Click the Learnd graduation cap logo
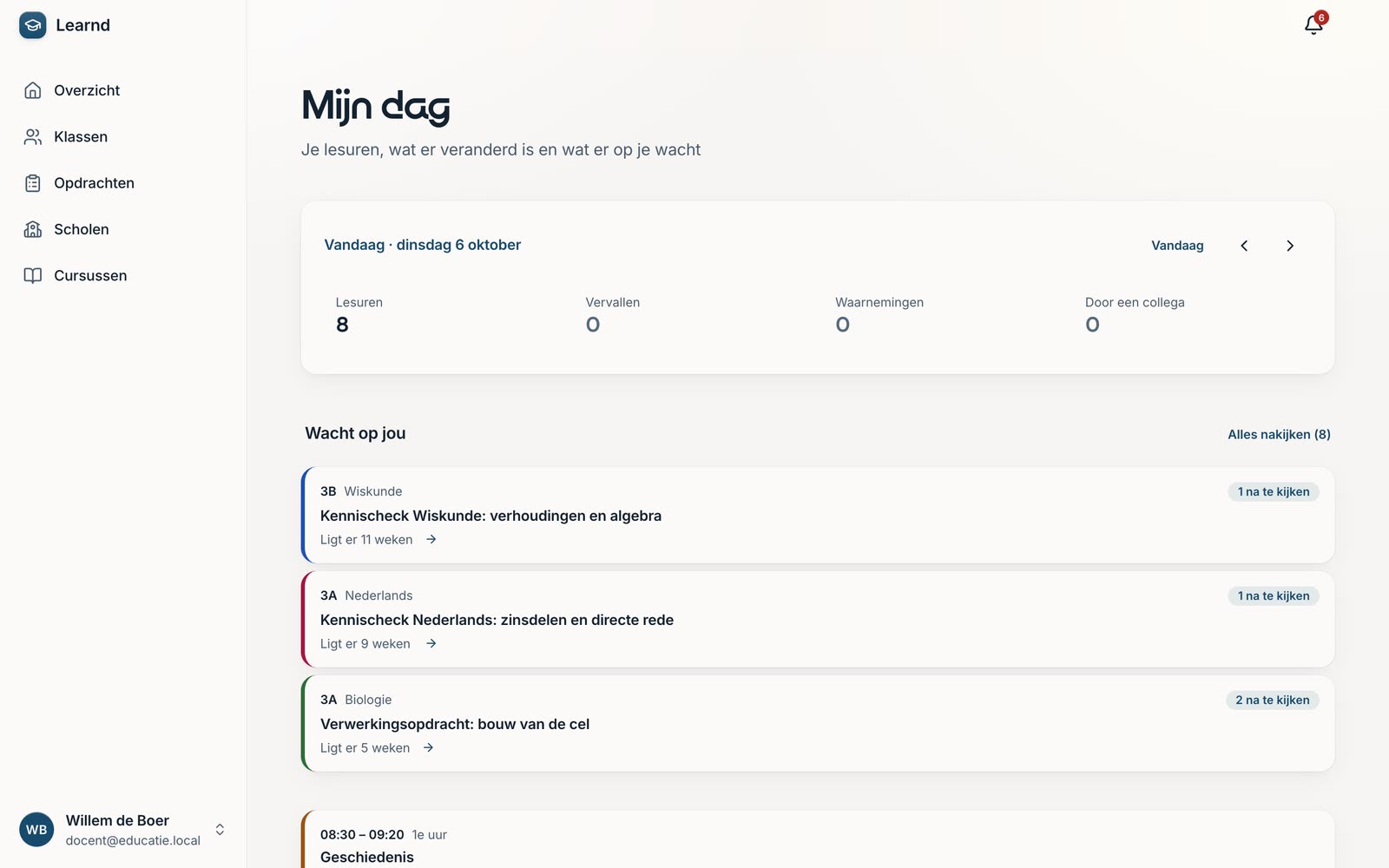The height and width of the screenshot is (868, 1389). point(33,25)
